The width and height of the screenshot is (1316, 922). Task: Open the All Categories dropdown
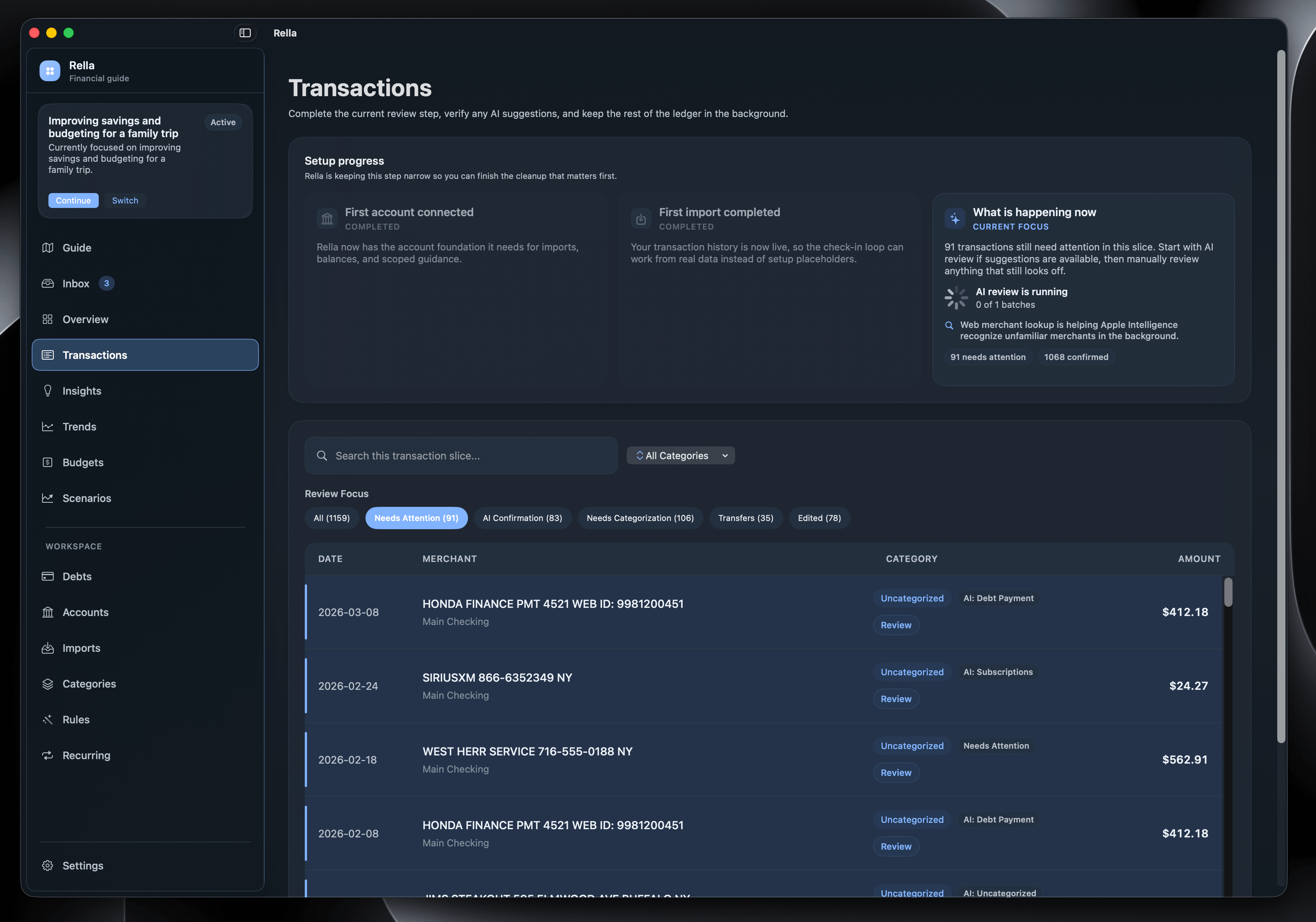681,455
